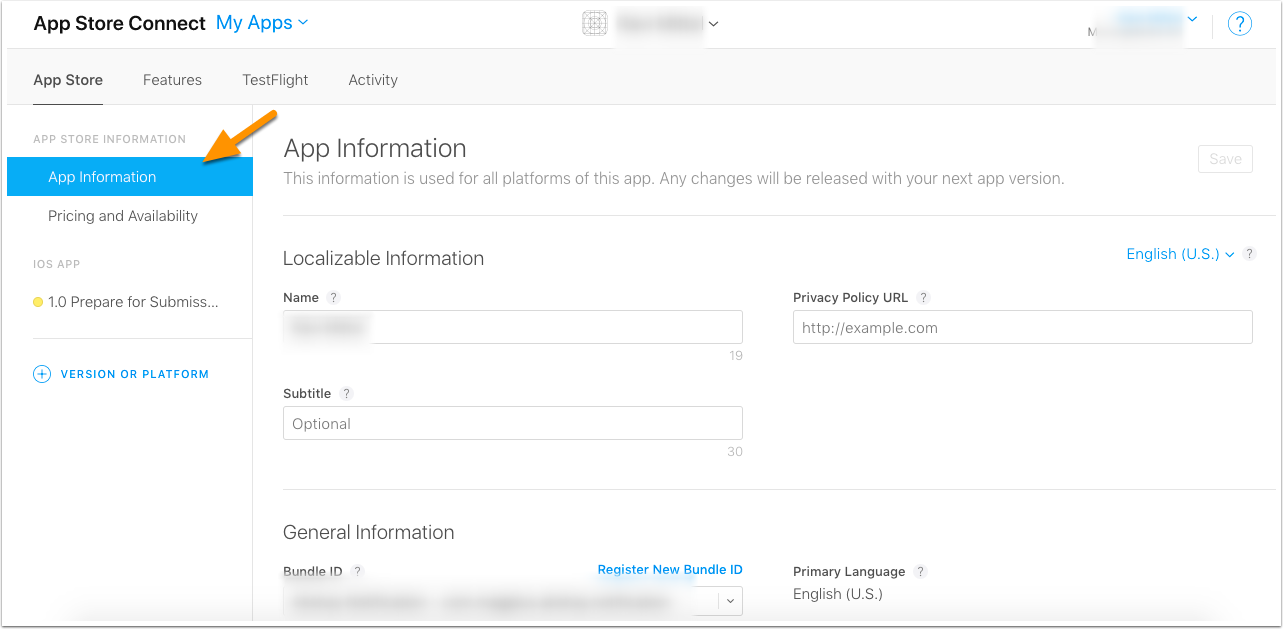Viewport: 1283px width, 629px height.
Task: Click into the Privacy Policy URL field
Action: coord(1023,327)
